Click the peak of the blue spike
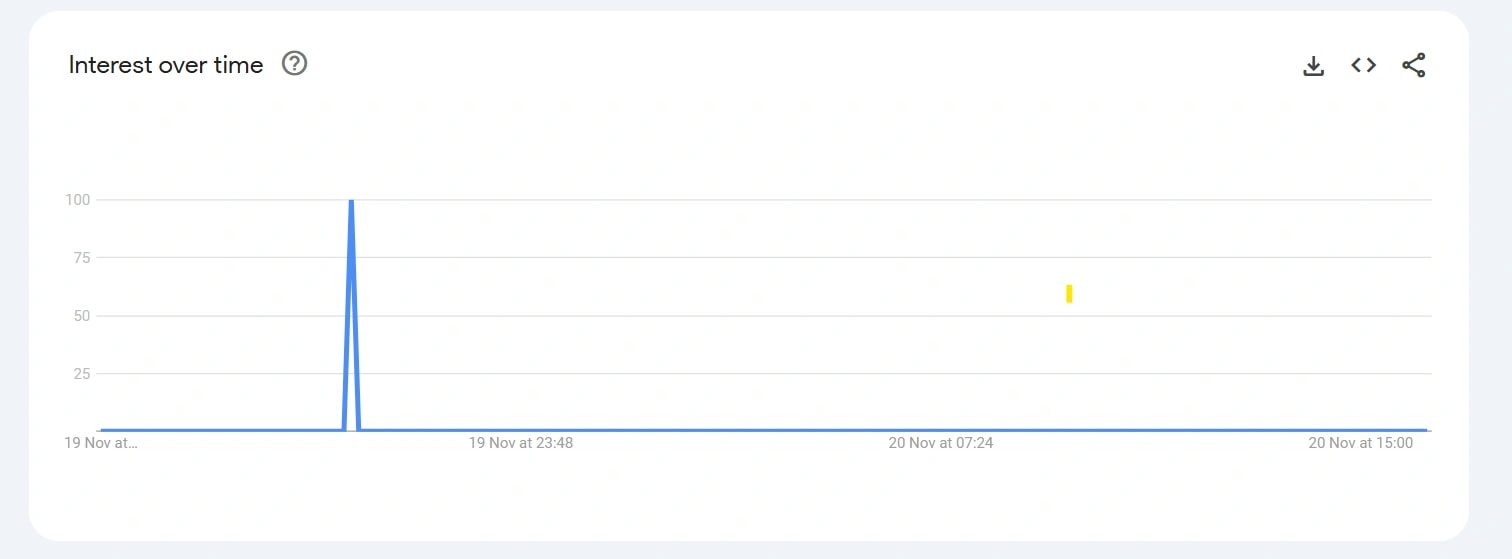 coord(351,202)
